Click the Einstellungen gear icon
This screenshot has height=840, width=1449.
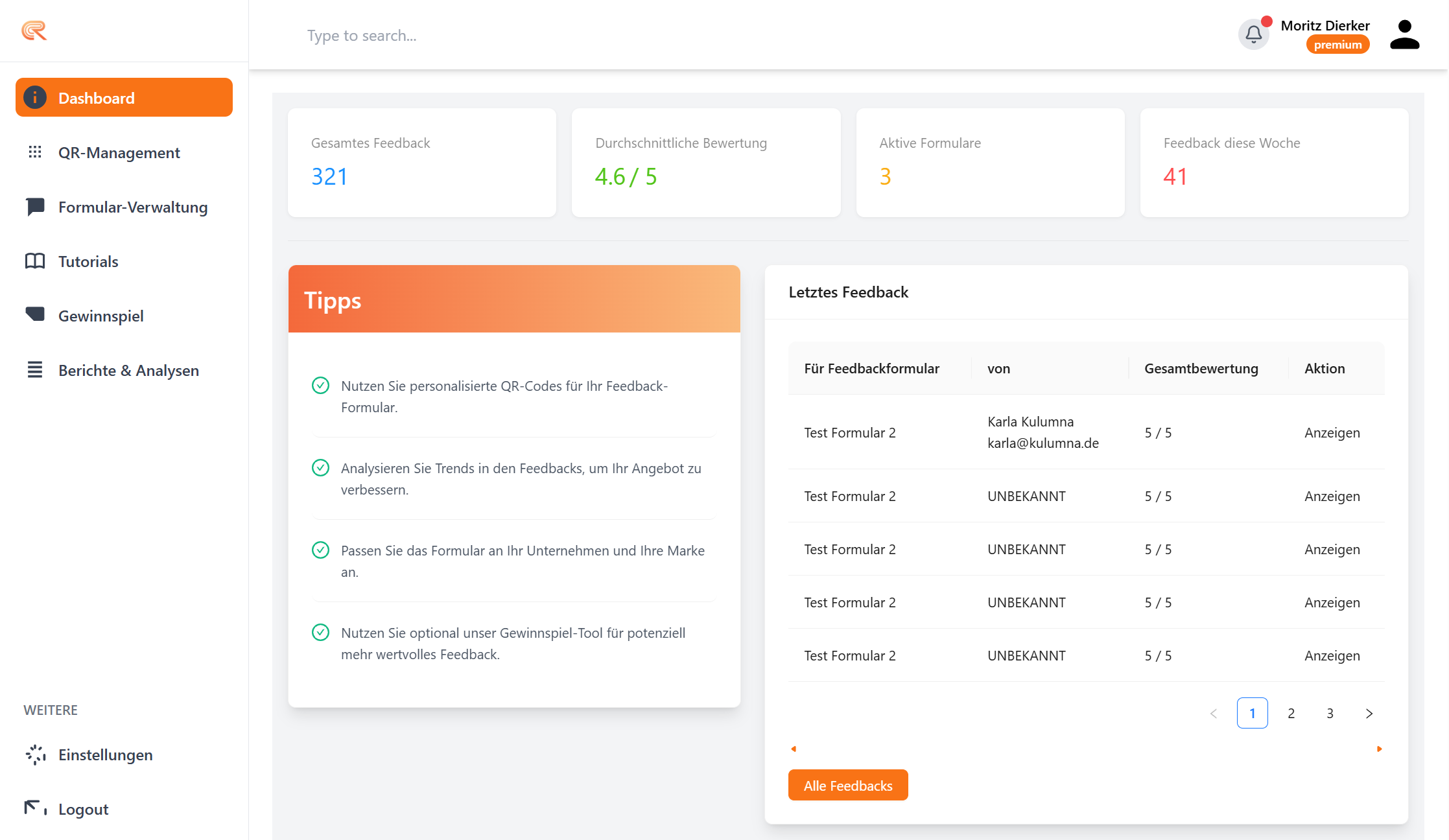[34, 754]
